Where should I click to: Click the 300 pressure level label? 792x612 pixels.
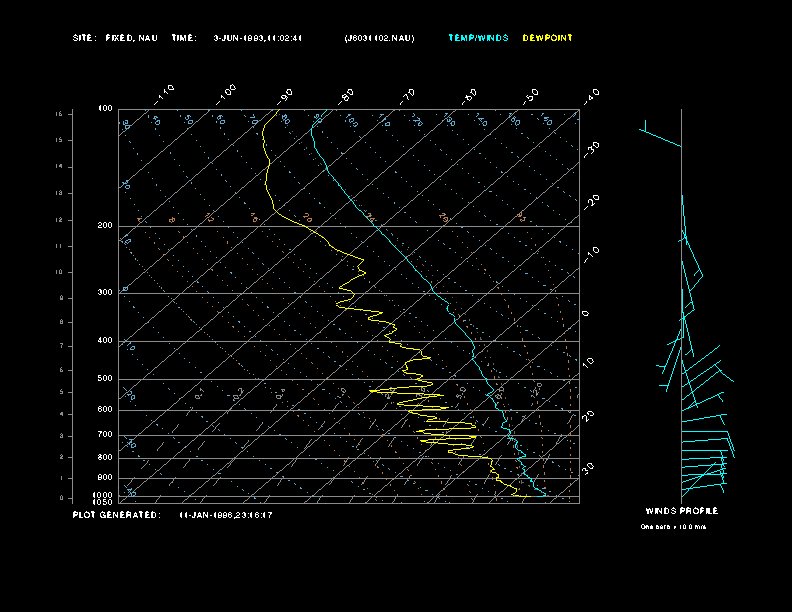(104, 293)
